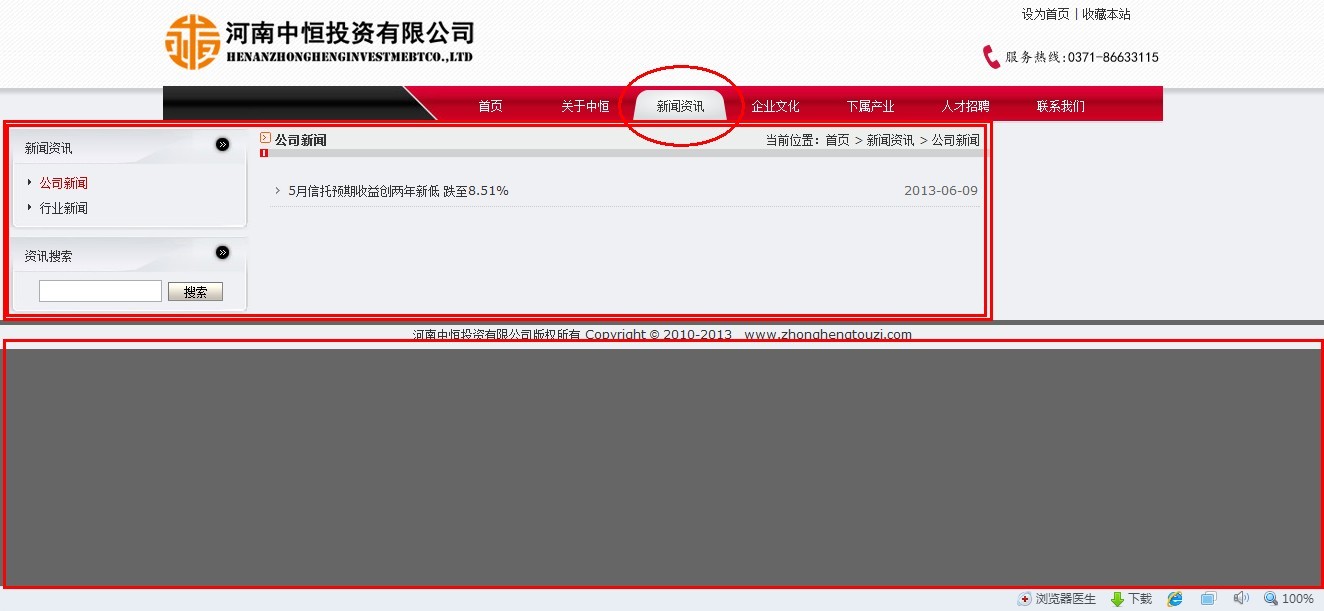Expand the 新闻资讯 panel double-arrow button

pos(222,145)
